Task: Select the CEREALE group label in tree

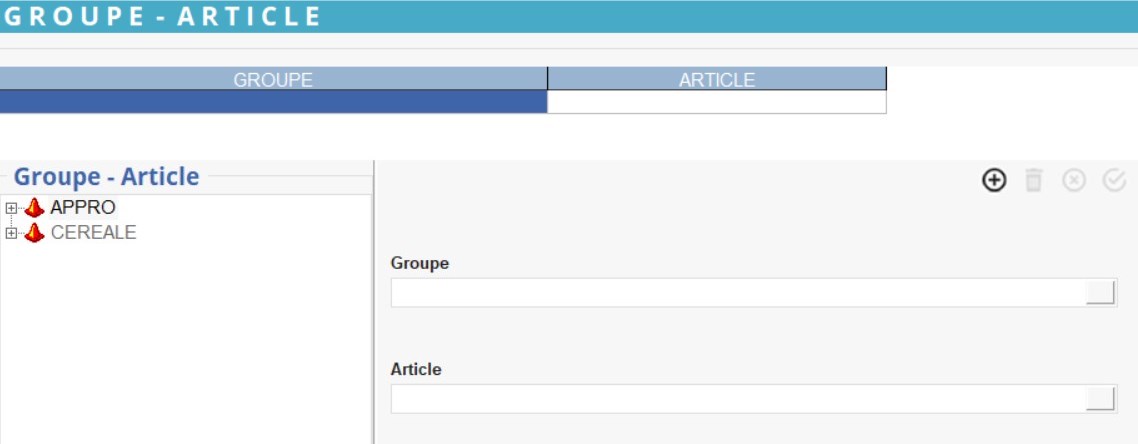Action: pyautogui.click(x=93, y=233)
